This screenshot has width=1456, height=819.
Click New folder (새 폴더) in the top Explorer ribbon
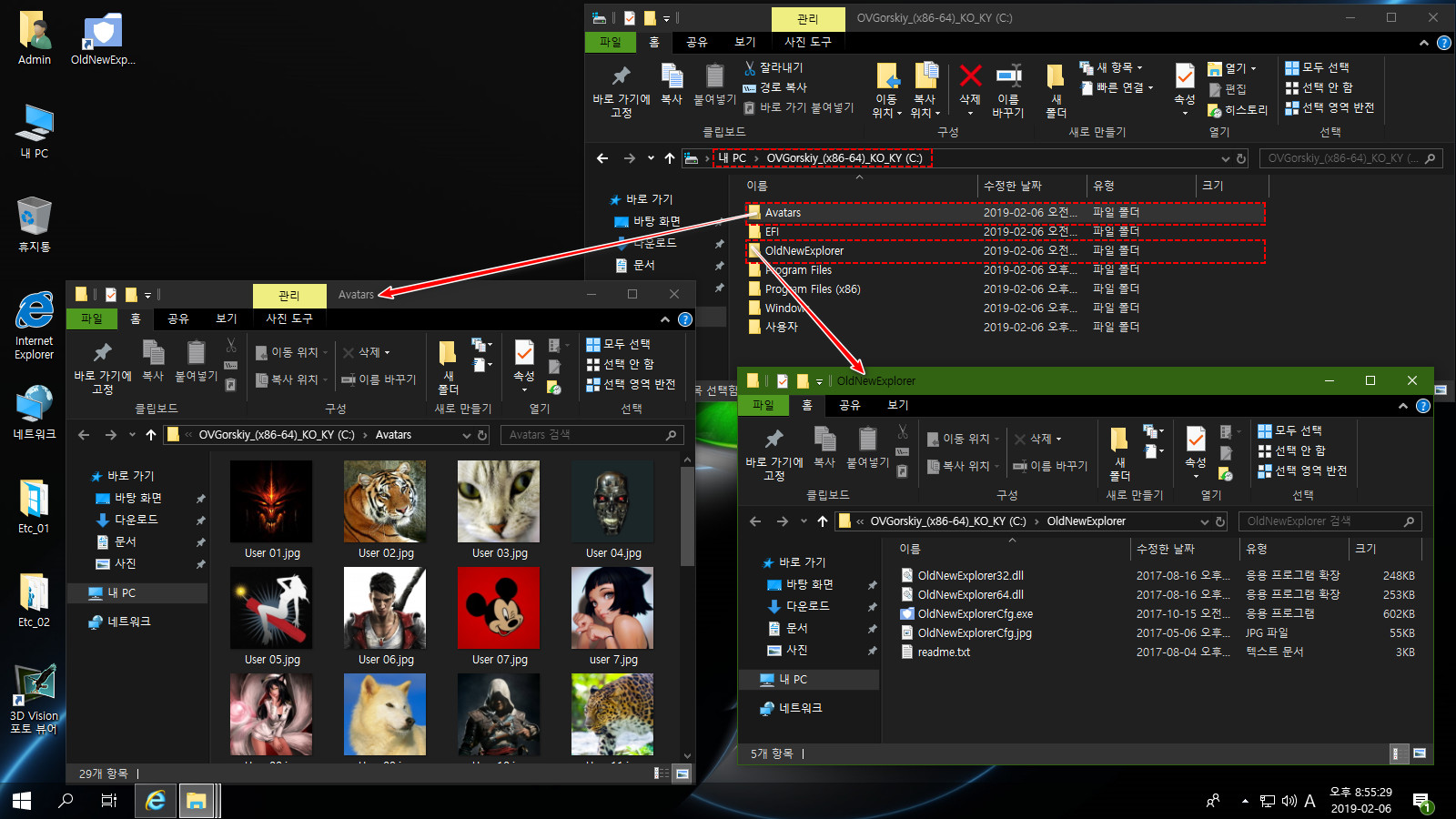pyautogui.click(x=1056, y=91)
